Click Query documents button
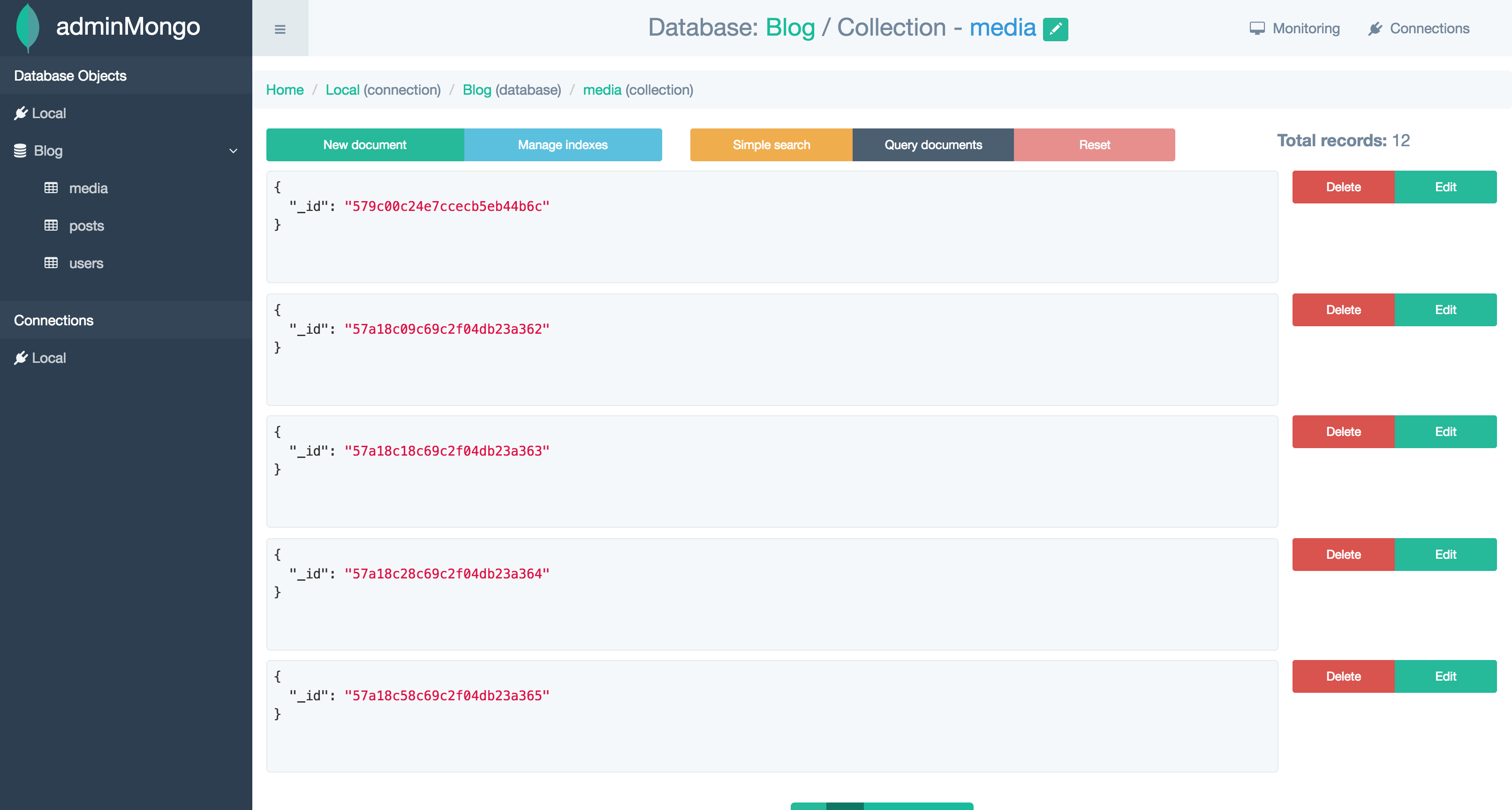Image resolution: width=1512 pixels, height=810 pixels. pos(933,145)
